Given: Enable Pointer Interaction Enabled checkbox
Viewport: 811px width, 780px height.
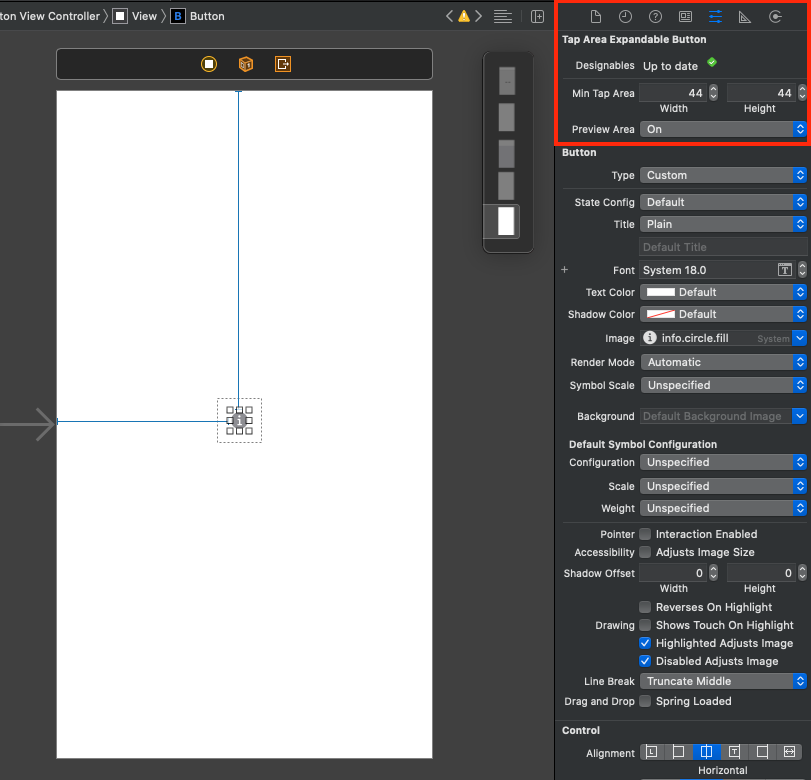Looking at the screenshot, I should [x=645, y=534].
